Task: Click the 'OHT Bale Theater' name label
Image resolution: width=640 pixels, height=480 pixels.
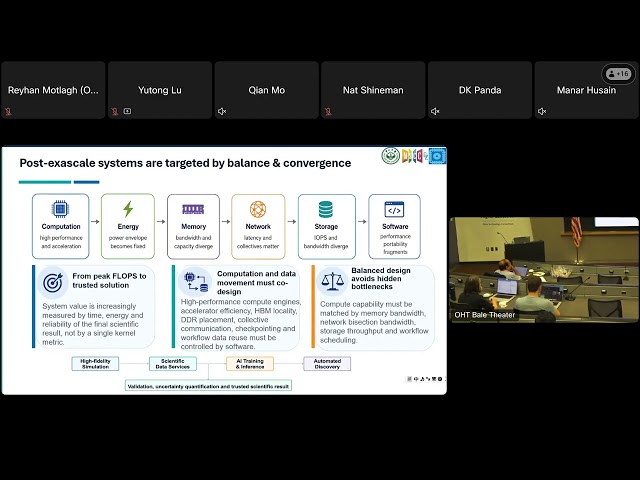Action: pos(484,315)
